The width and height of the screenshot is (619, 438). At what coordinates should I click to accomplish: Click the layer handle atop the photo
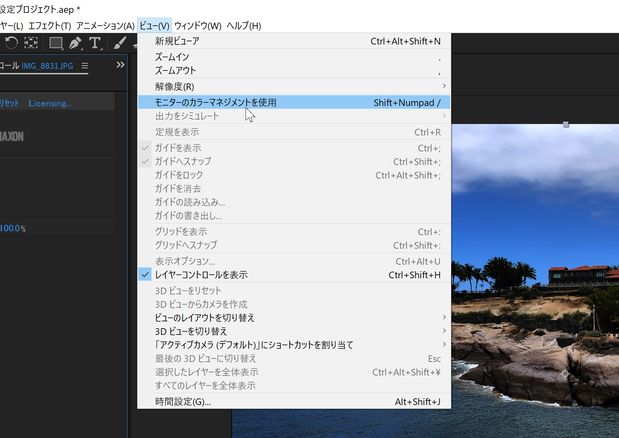566,125
